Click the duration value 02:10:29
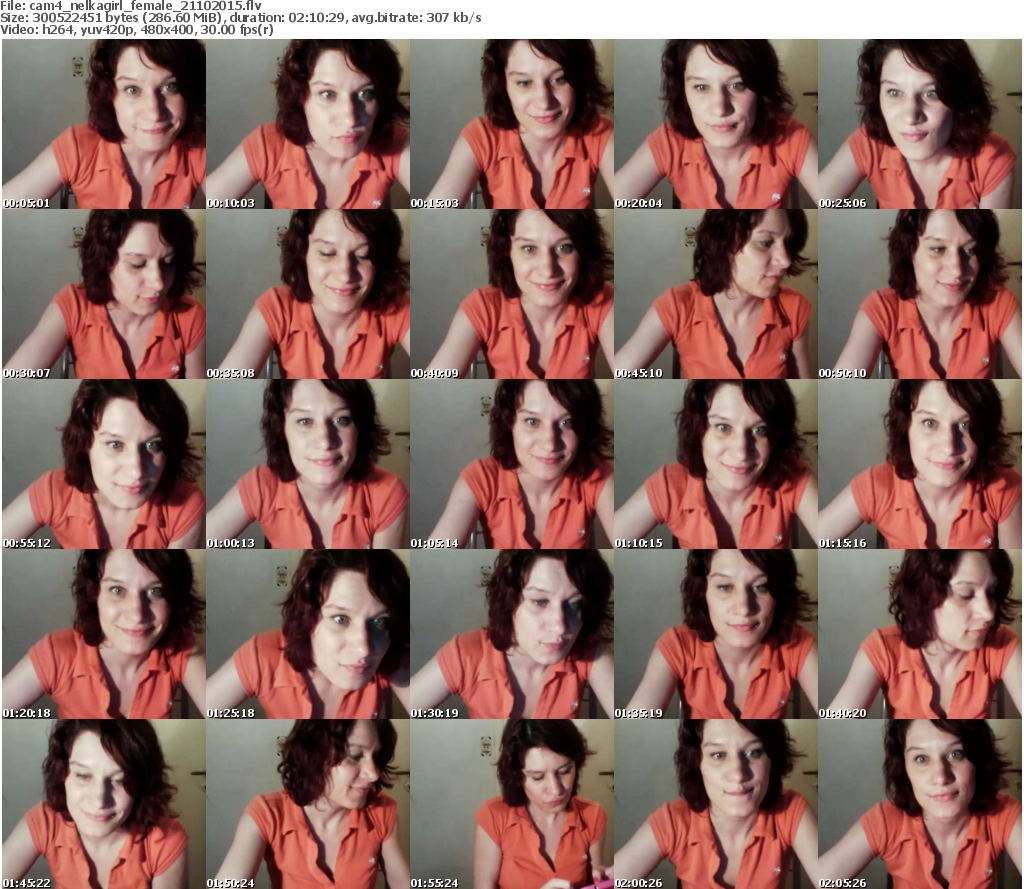The height and width of the screenshot is (889, 1024). pyautogui.click(x=317, y=18)
